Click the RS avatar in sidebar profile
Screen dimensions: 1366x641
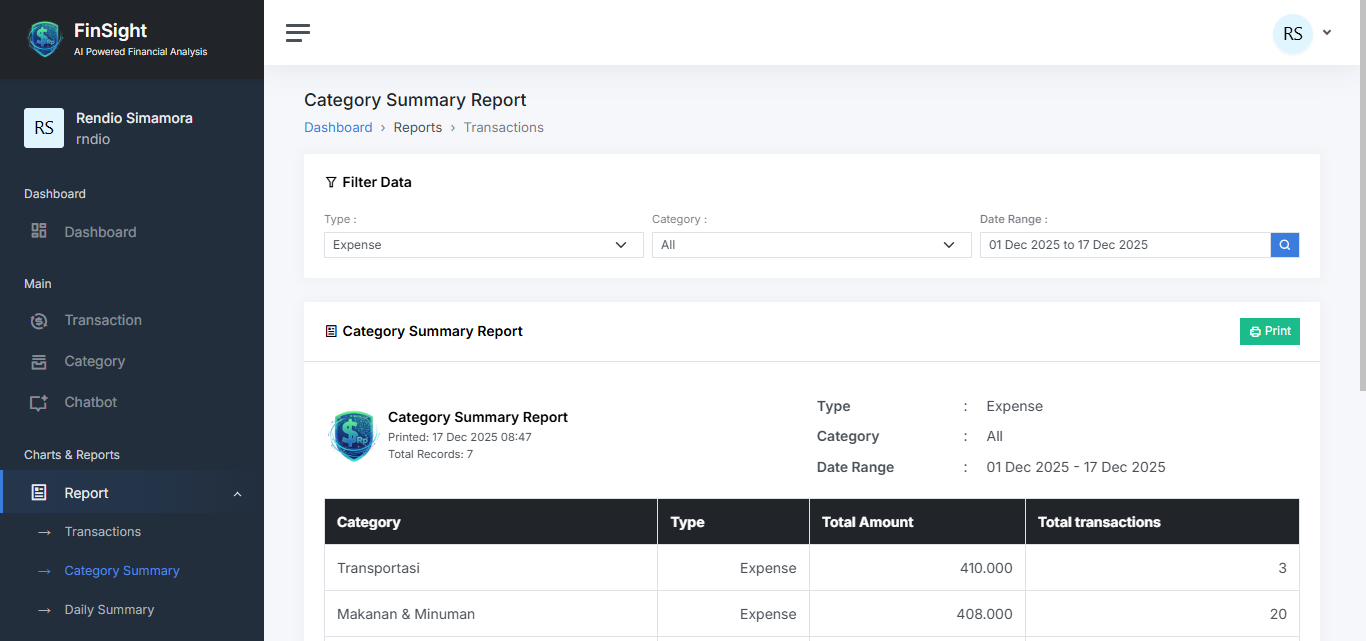(x=44, y=128)
